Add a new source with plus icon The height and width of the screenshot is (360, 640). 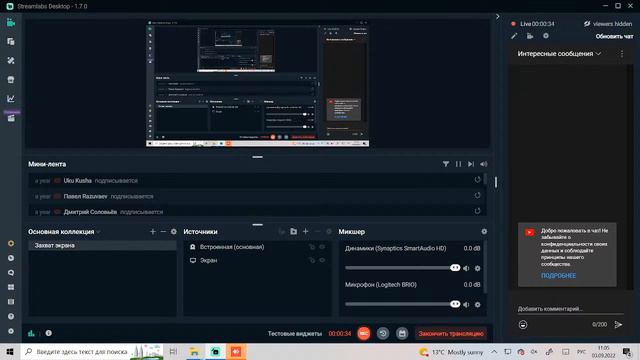(x=305, y=231)
